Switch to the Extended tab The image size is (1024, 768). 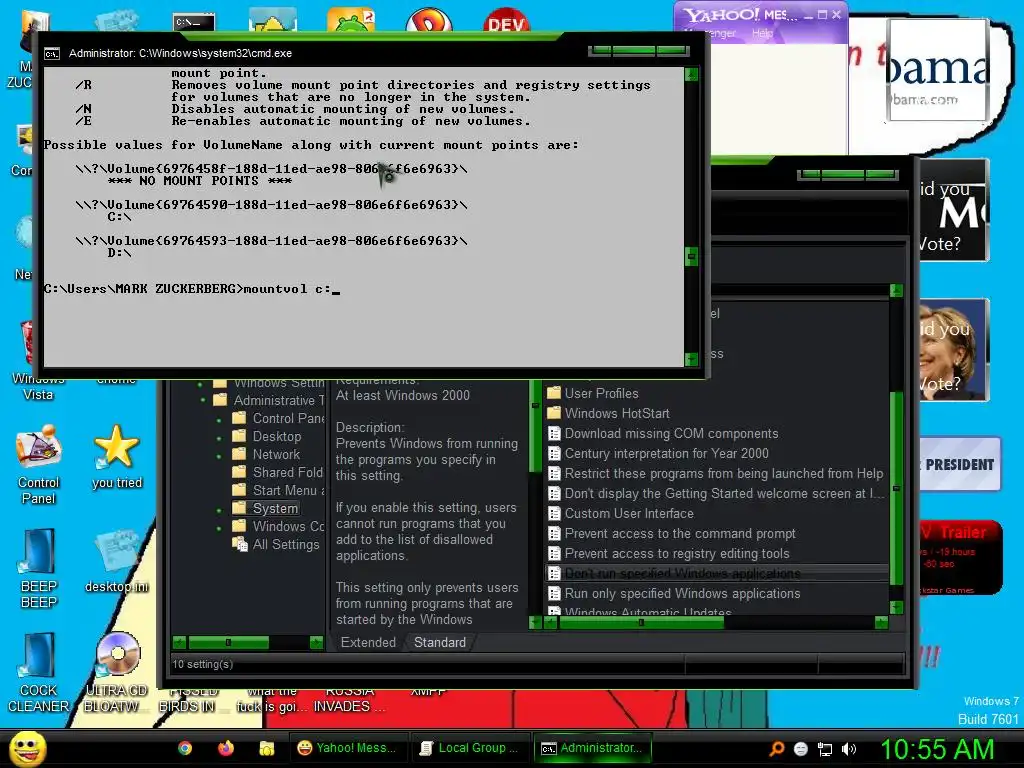pyautogui.click(x=368, y=642)
